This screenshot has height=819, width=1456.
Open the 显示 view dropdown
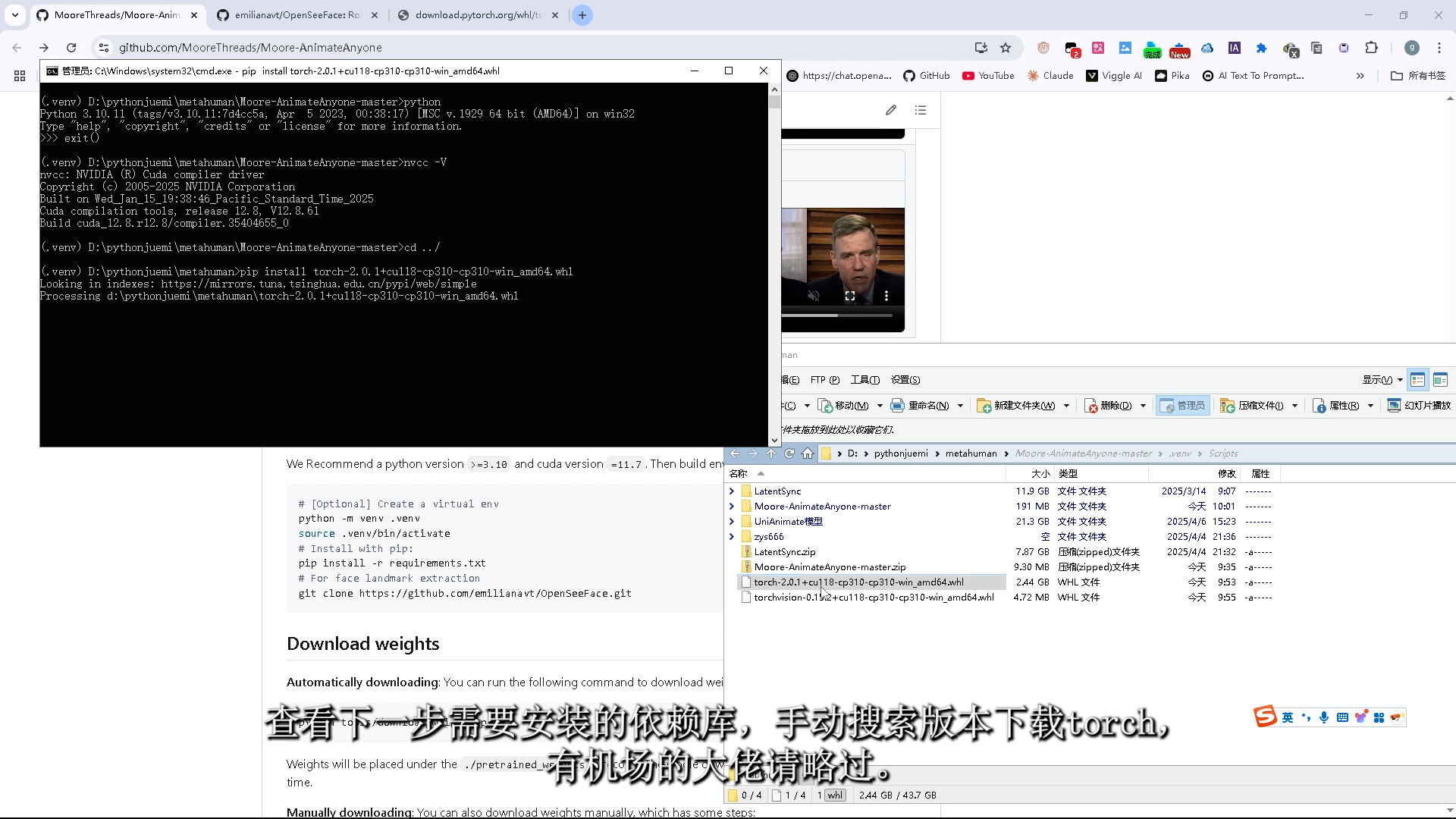(1382, 380)
